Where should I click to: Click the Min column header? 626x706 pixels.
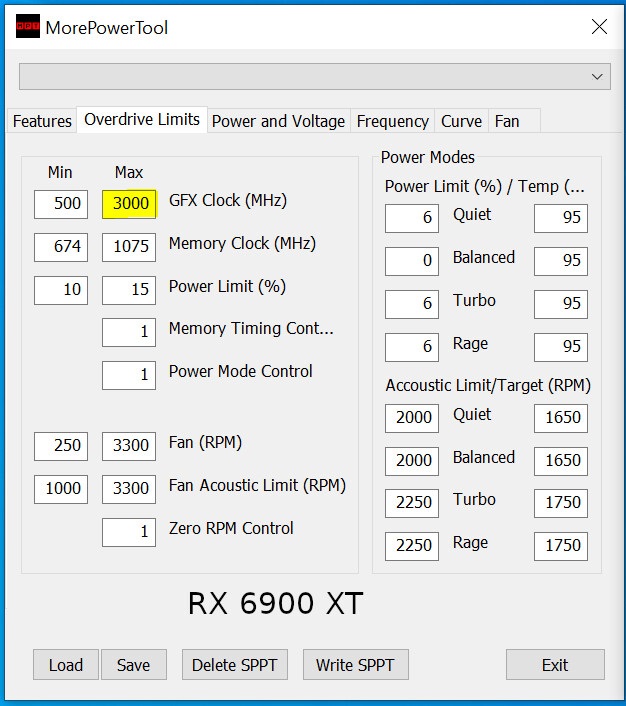[60, 172]
